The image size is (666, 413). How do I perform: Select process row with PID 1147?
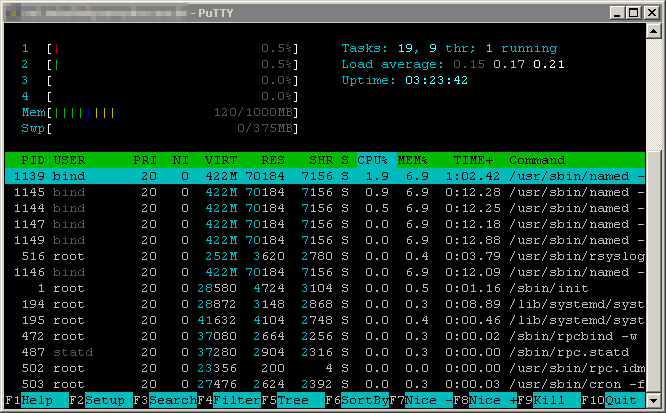(x=325, y=224)
